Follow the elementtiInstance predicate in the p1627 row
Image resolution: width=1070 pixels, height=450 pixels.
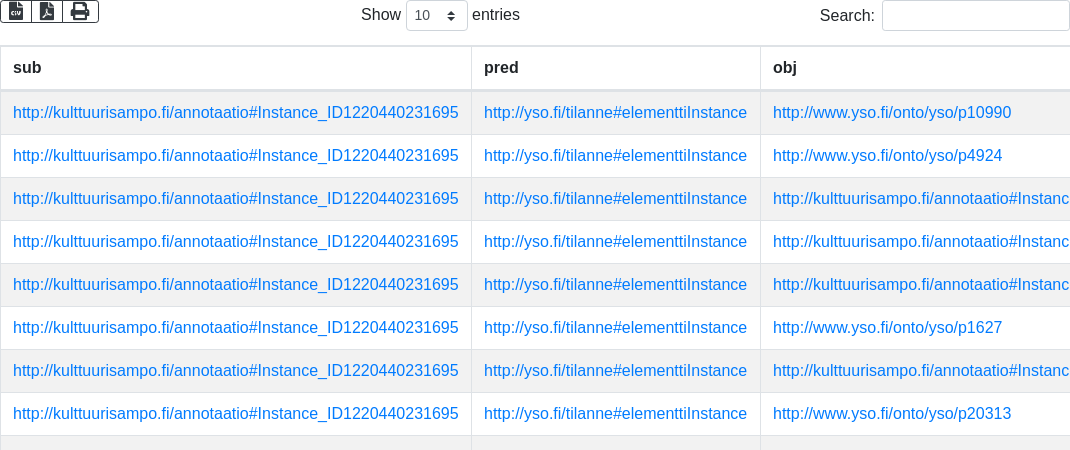pos(615,328)
